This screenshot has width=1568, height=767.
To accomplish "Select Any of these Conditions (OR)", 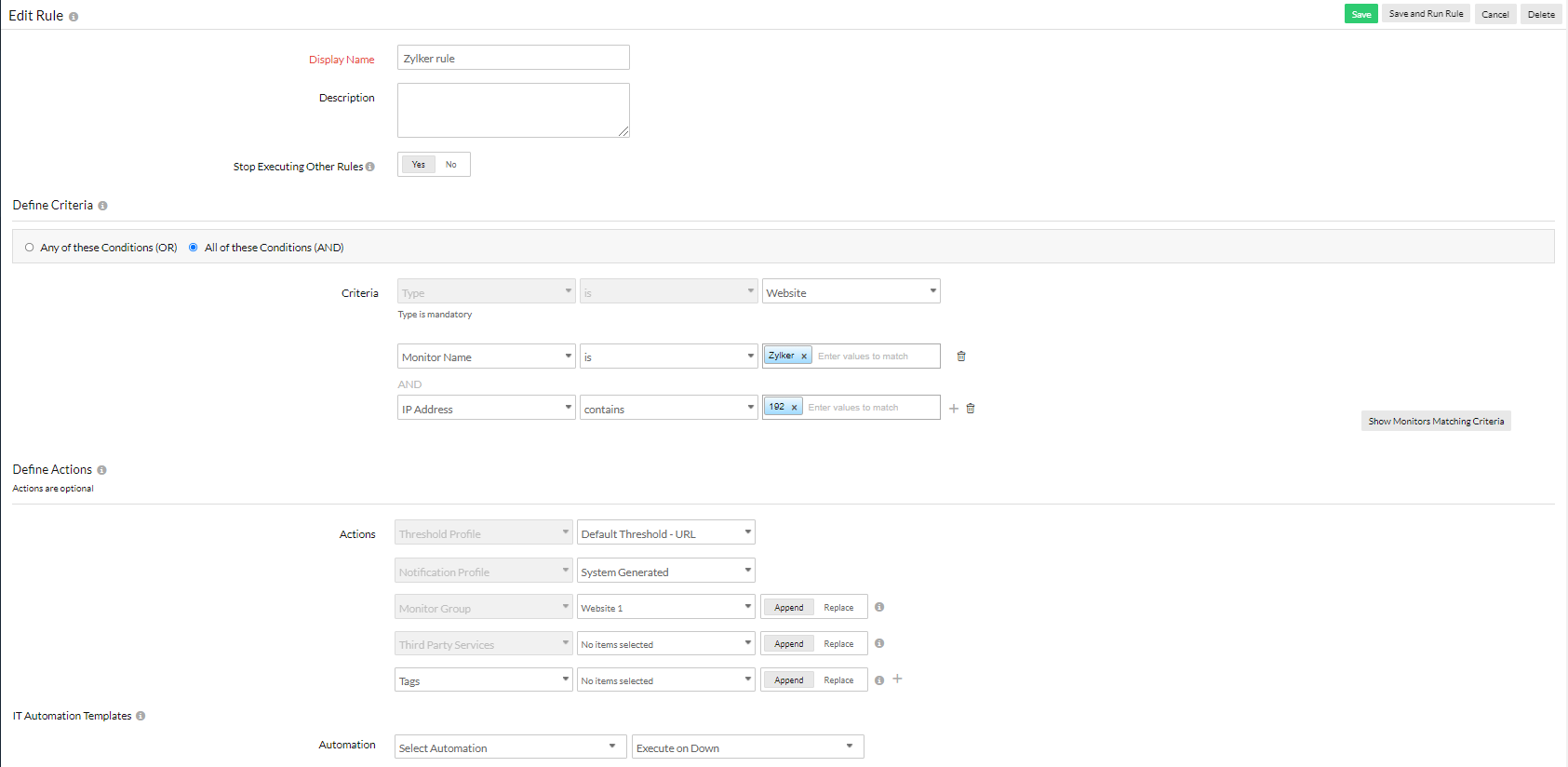I will tap(30, 248).
